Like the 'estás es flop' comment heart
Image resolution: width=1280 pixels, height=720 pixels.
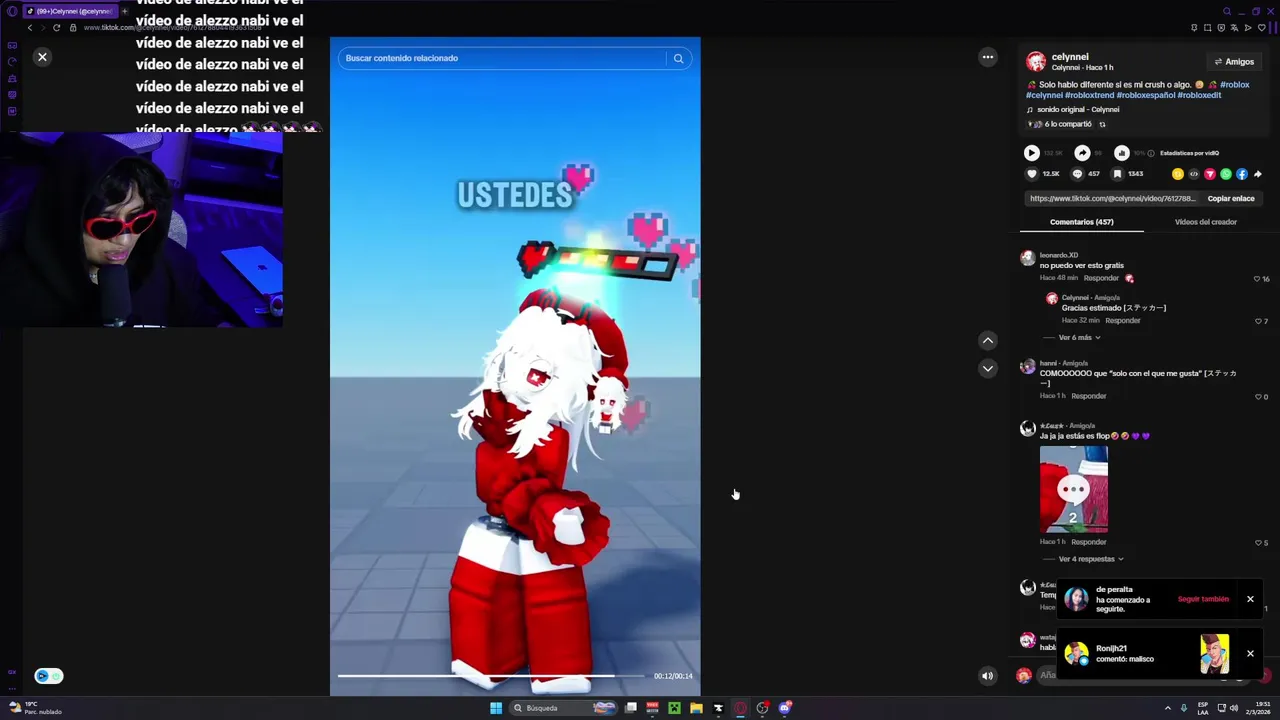point(1258,543)
